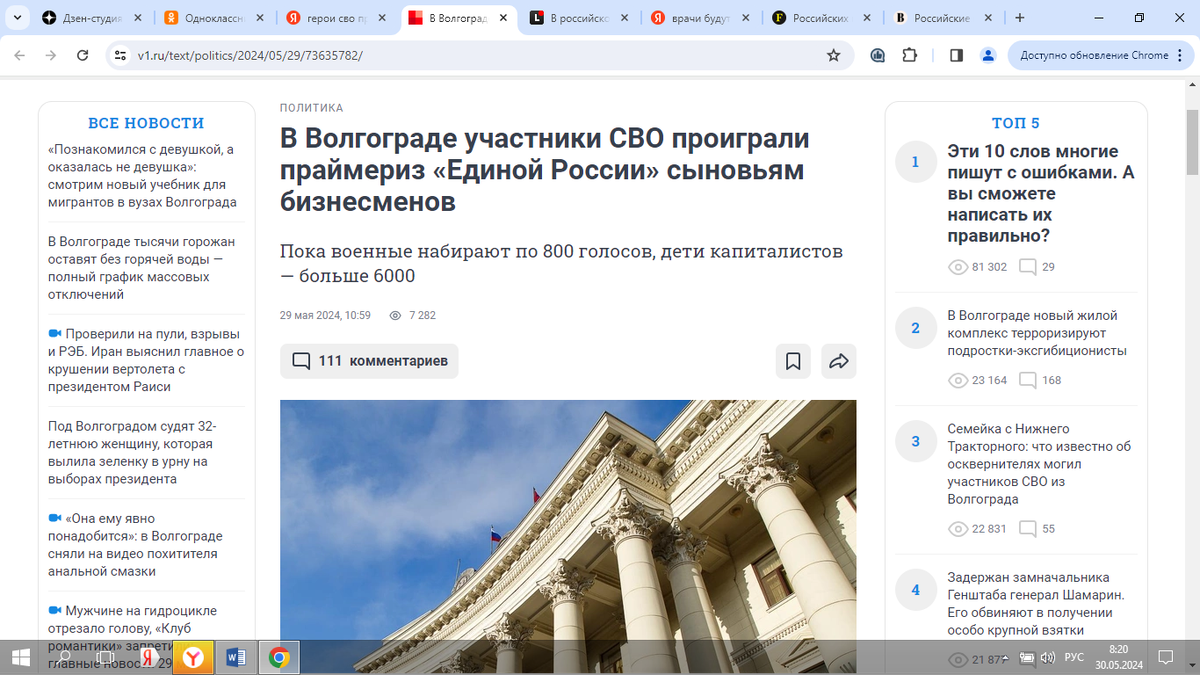Open Chrome extensions puzzle icon
This screenshot has width=1200, height=675.
(x=909, y=55)
